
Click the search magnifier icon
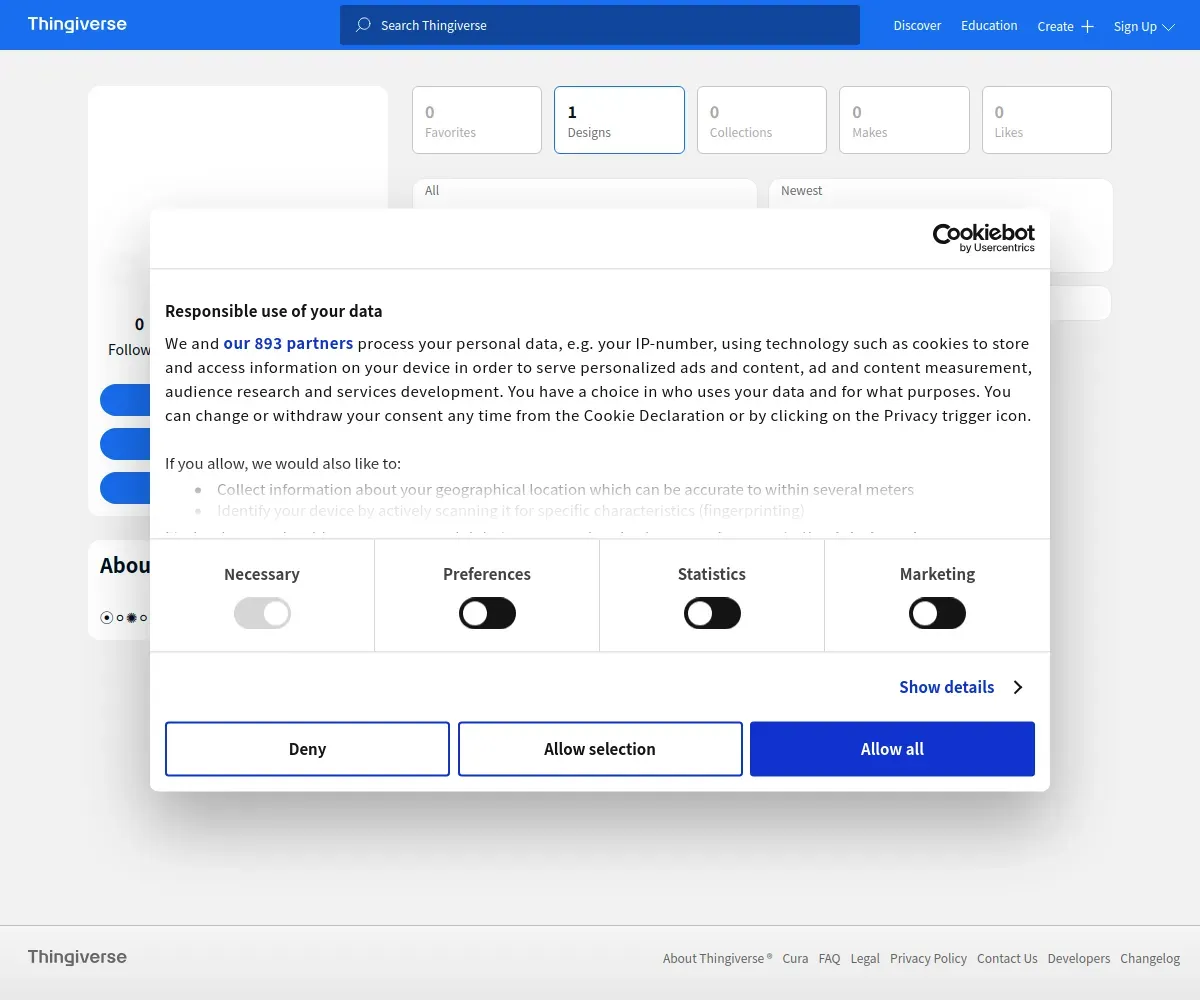(363, 25)
